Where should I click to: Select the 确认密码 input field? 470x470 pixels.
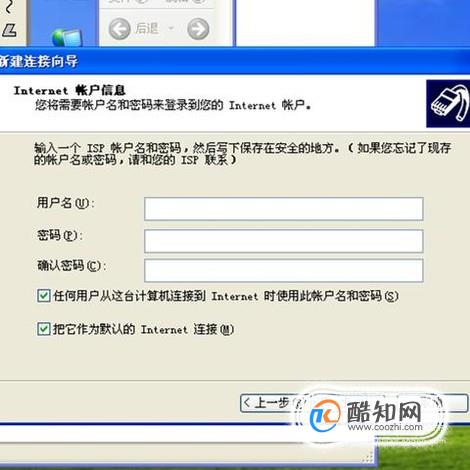[284, 270]
